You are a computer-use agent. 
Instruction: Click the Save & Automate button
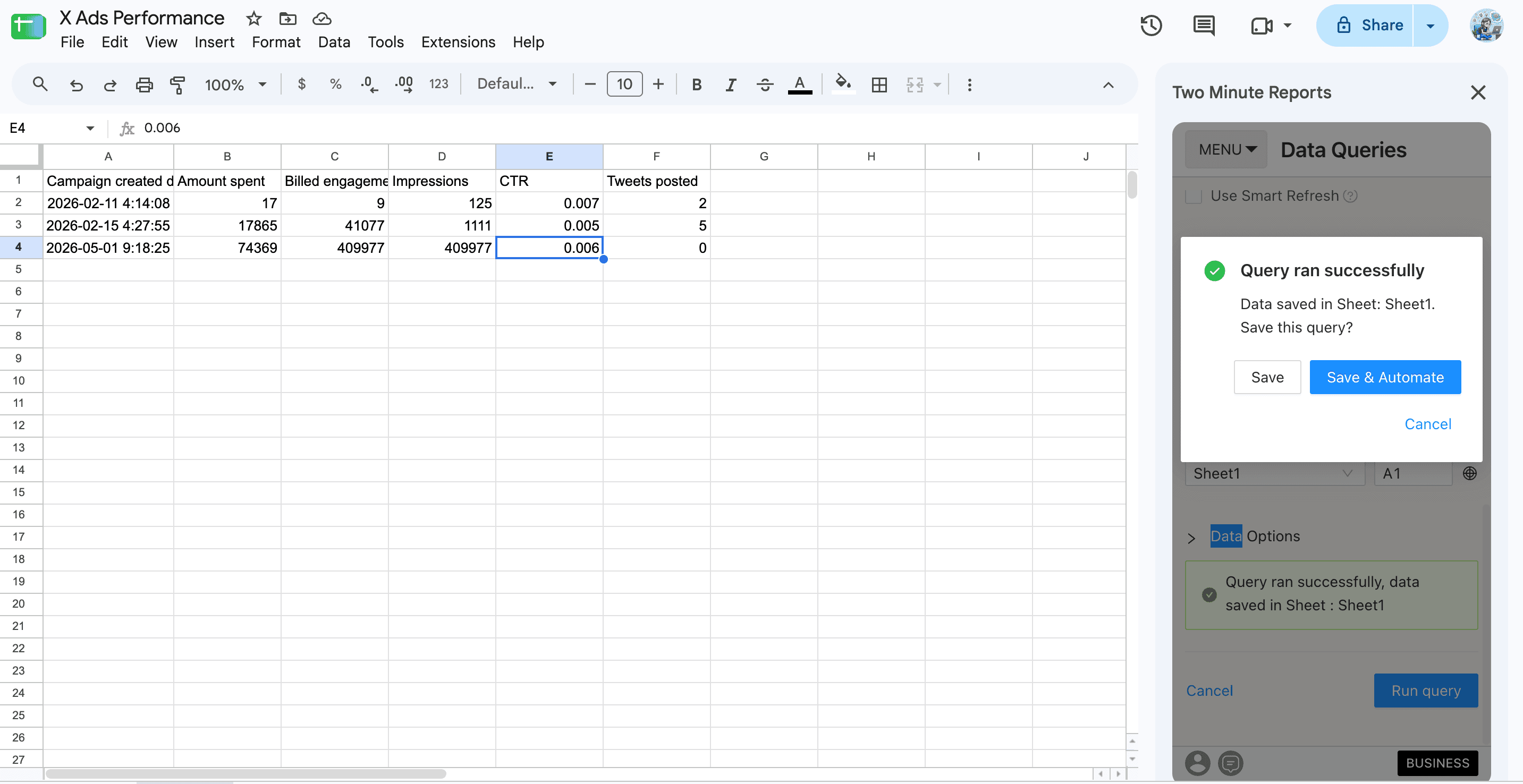click(1385, 377)
